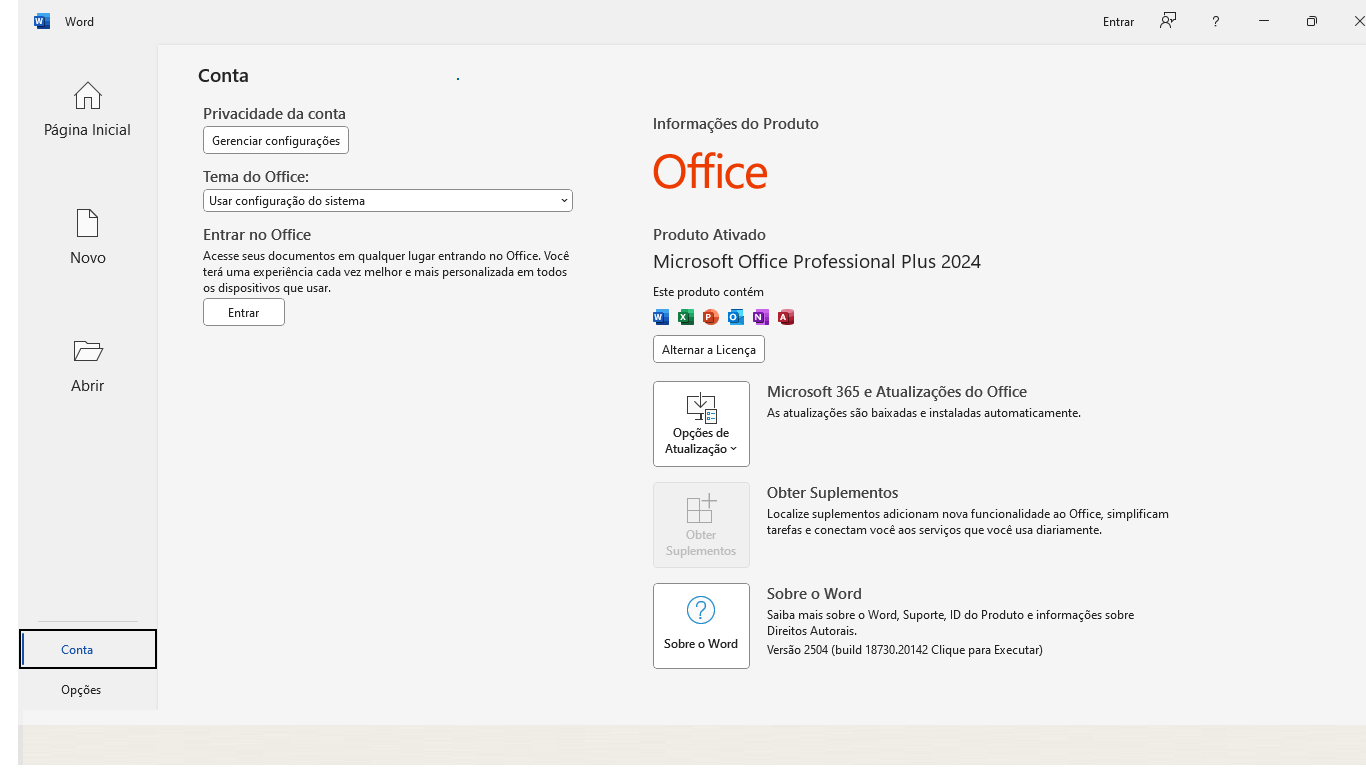
Task: Open the Opções menu item
Action: pos(81,690)
